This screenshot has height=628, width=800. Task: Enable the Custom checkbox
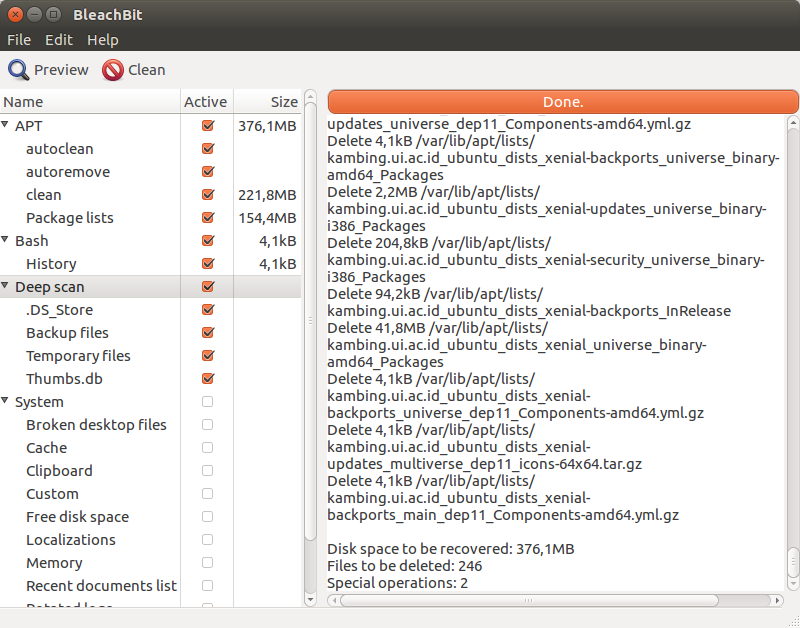click(x=207, y=493)
